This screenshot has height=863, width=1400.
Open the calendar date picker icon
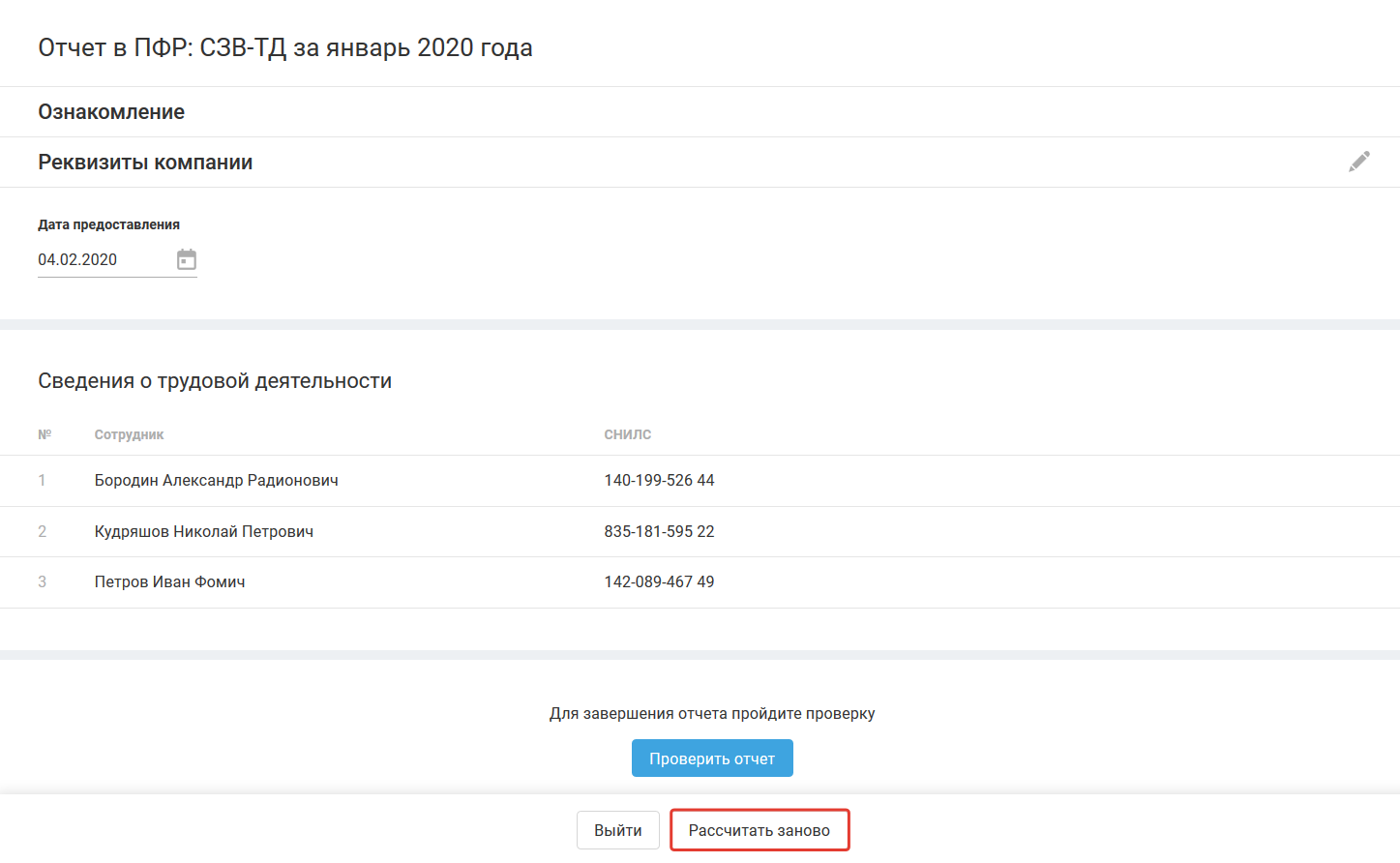click(187, 259)
